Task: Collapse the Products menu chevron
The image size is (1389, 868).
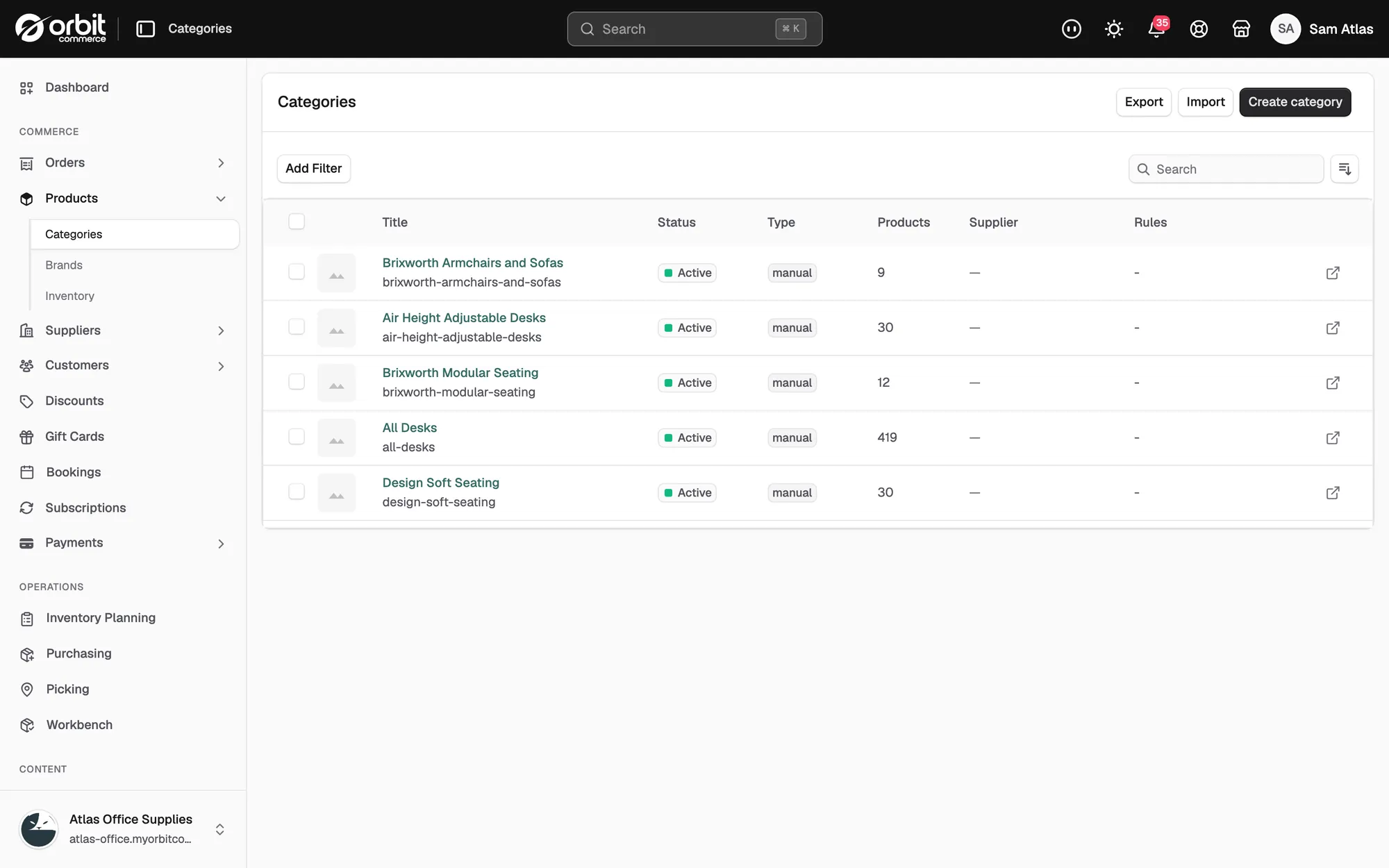Action: point(221,199)
